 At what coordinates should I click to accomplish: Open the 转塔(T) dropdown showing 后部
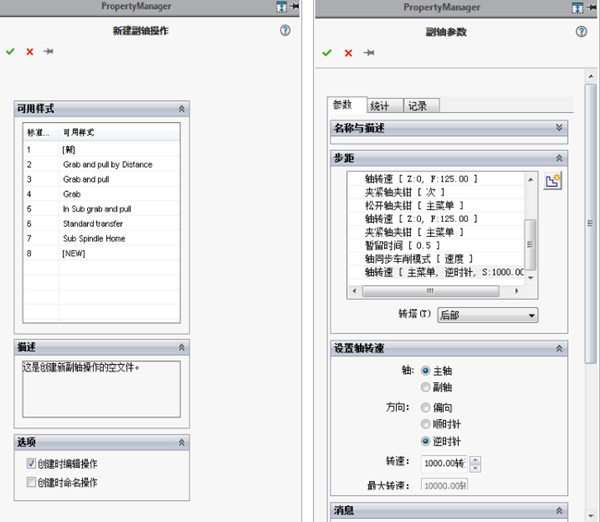click(487, 315)
